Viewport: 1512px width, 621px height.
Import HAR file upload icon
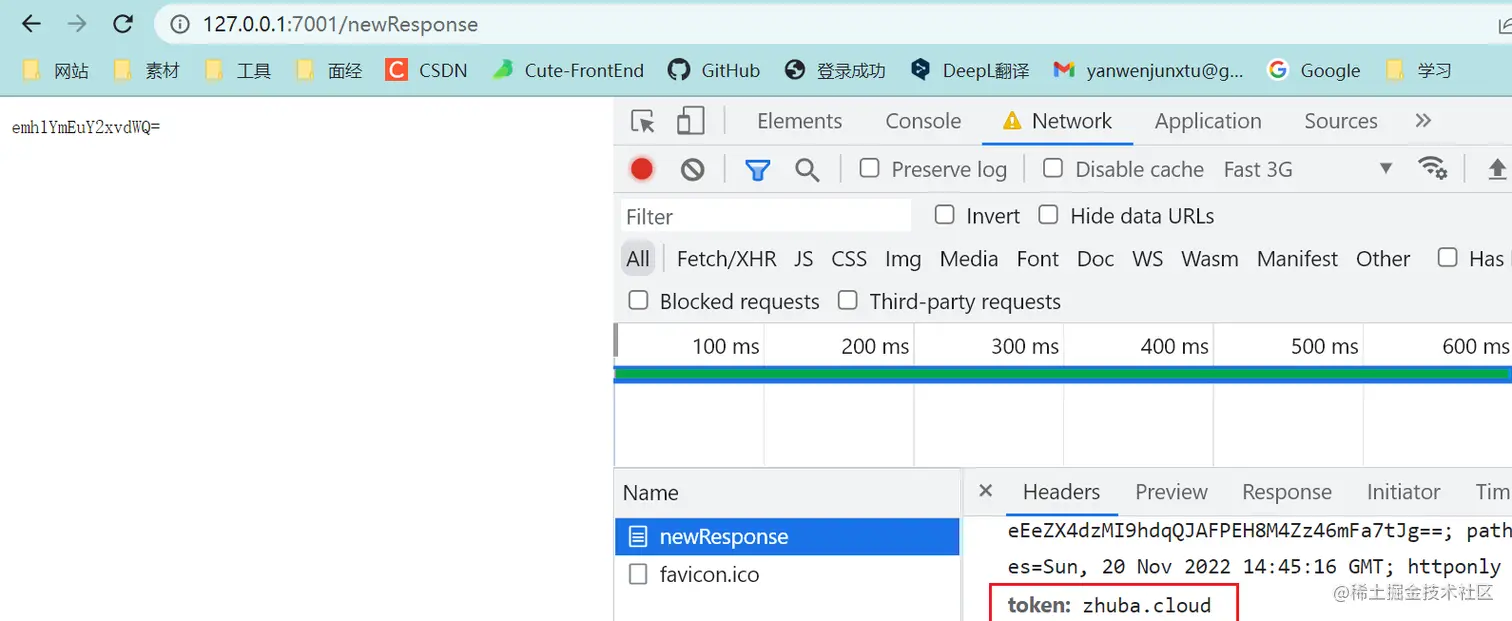pos(1497,169)
